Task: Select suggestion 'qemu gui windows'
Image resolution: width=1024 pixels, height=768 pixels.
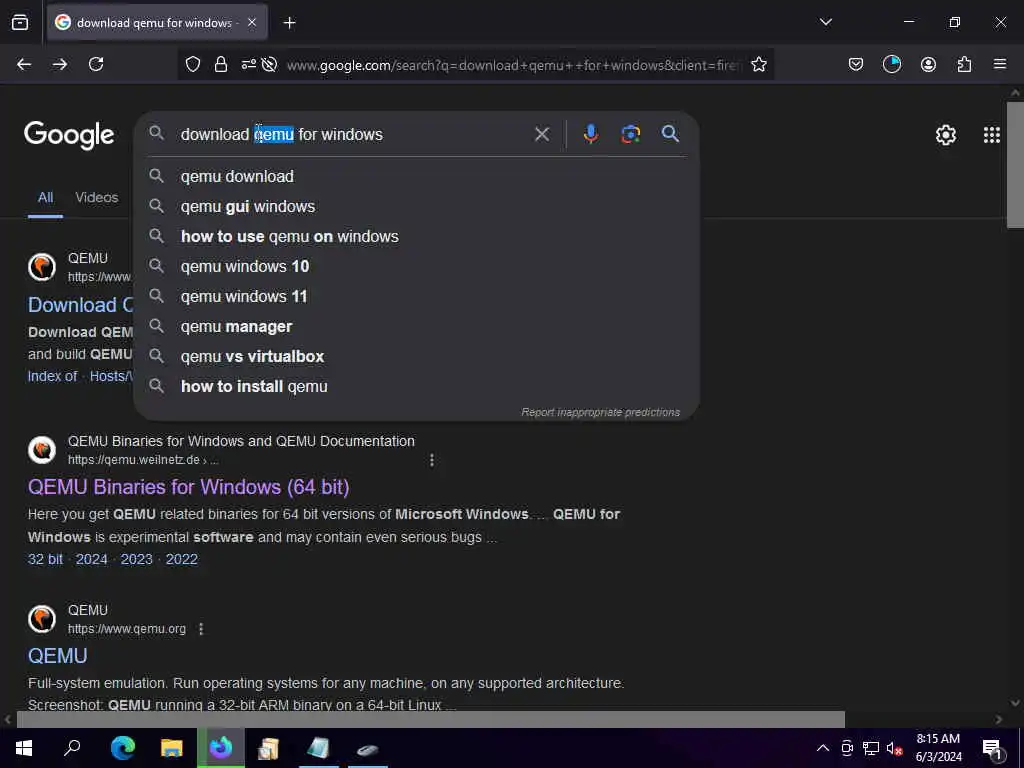Action: (x=417, y=206)
